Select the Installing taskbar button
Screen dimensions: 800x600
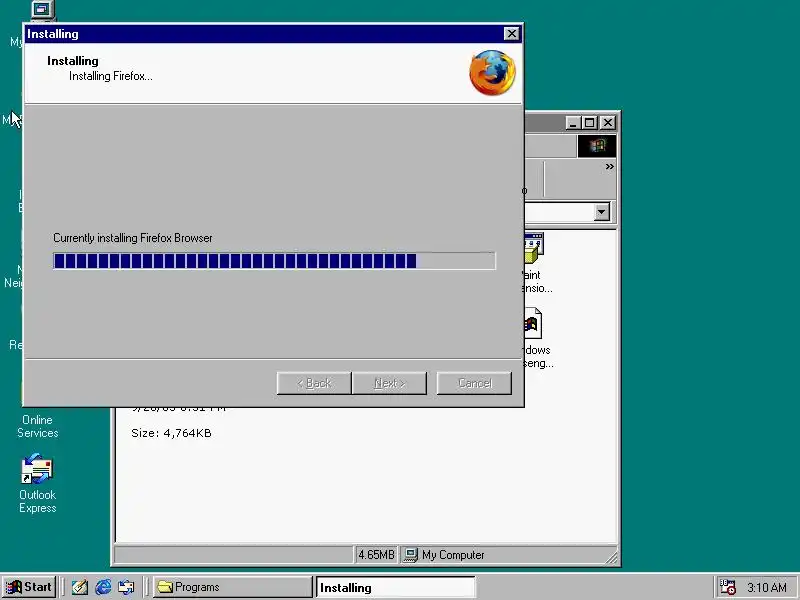point(395,587)
